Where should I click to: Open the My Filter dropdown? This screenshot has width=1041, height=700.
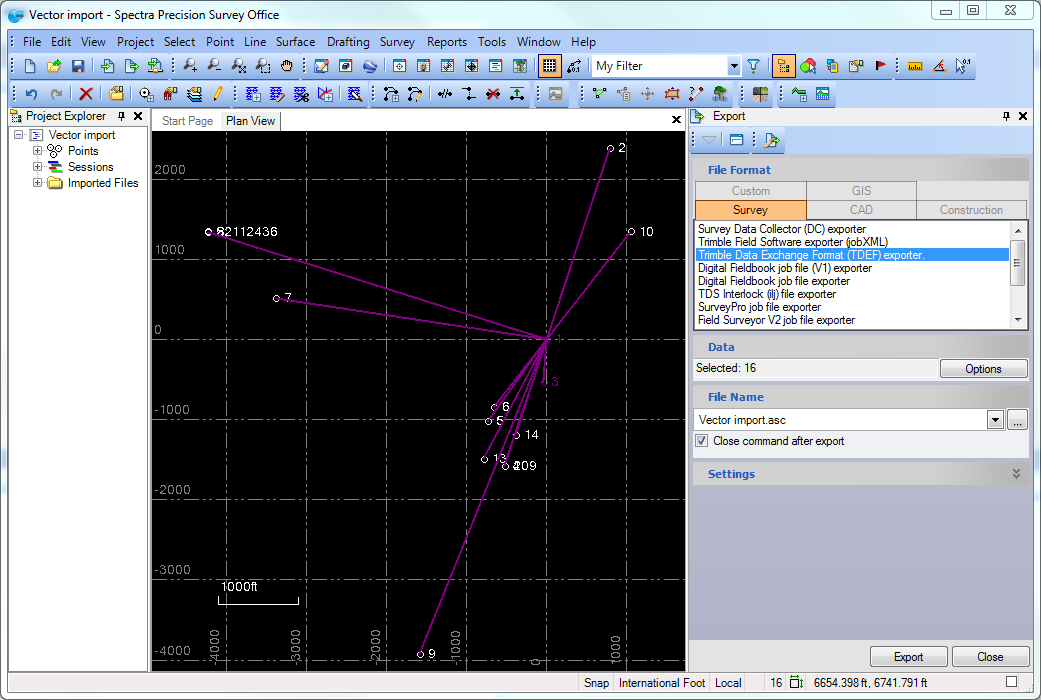[734, 67]
